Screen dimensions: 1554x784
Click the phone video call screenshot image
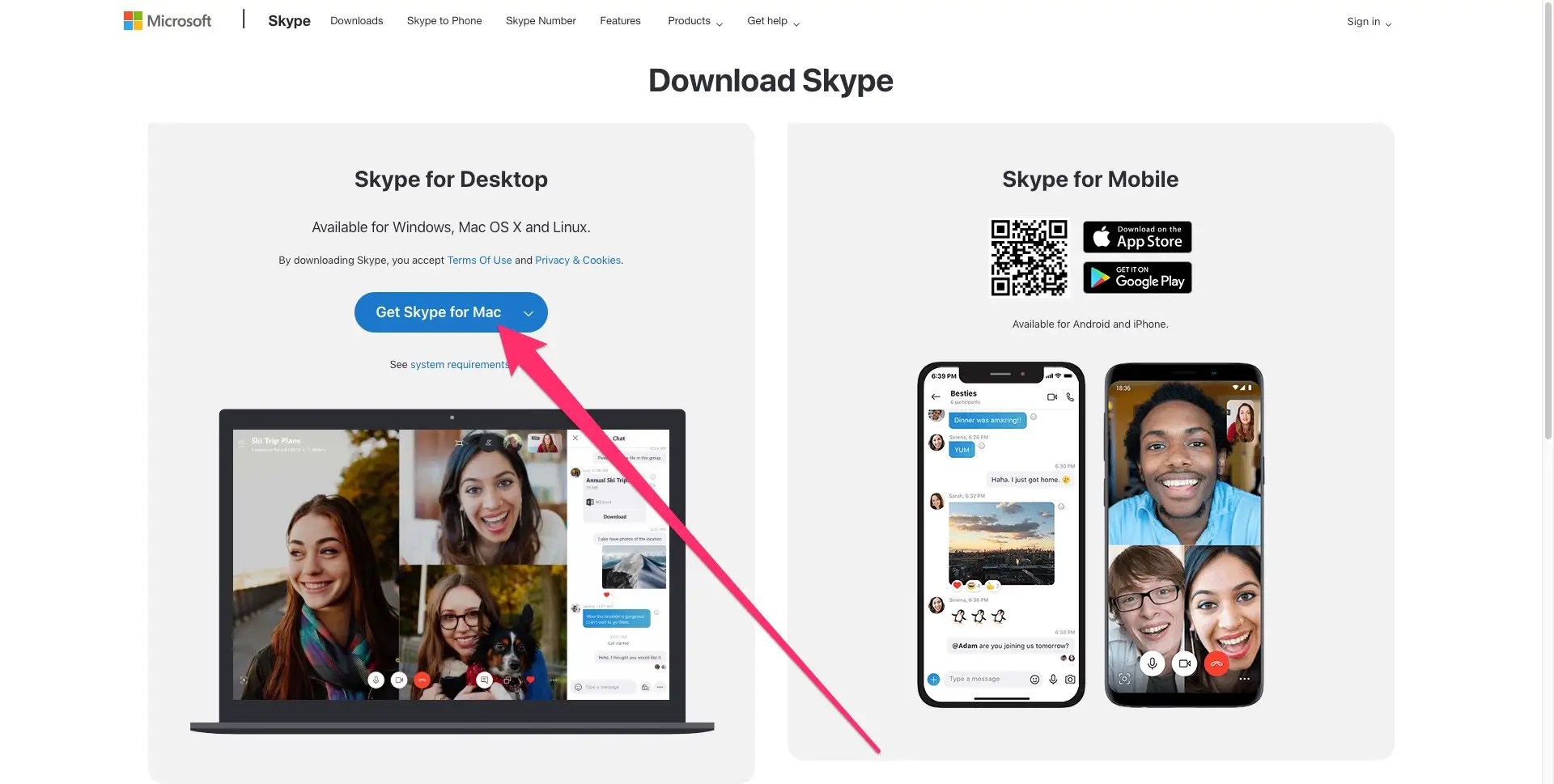tap(1184, 535)
